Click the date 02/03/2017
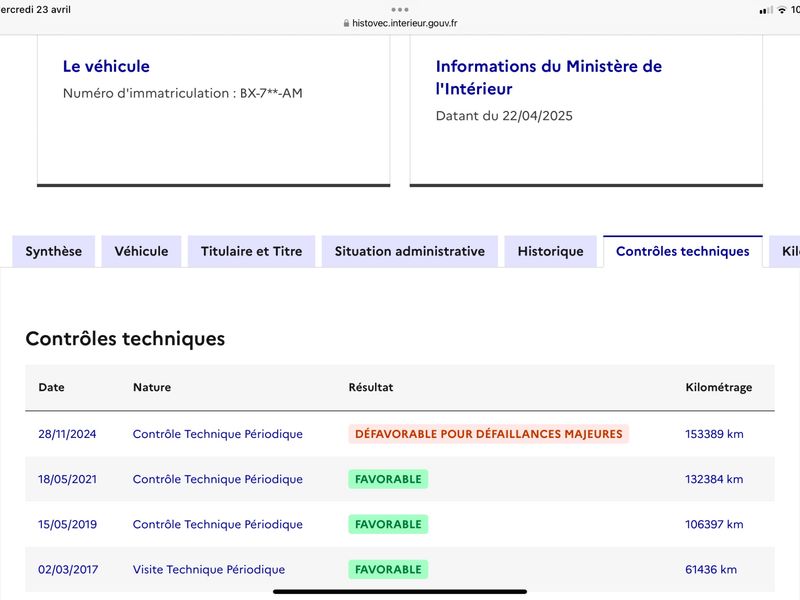 [68, 569]
